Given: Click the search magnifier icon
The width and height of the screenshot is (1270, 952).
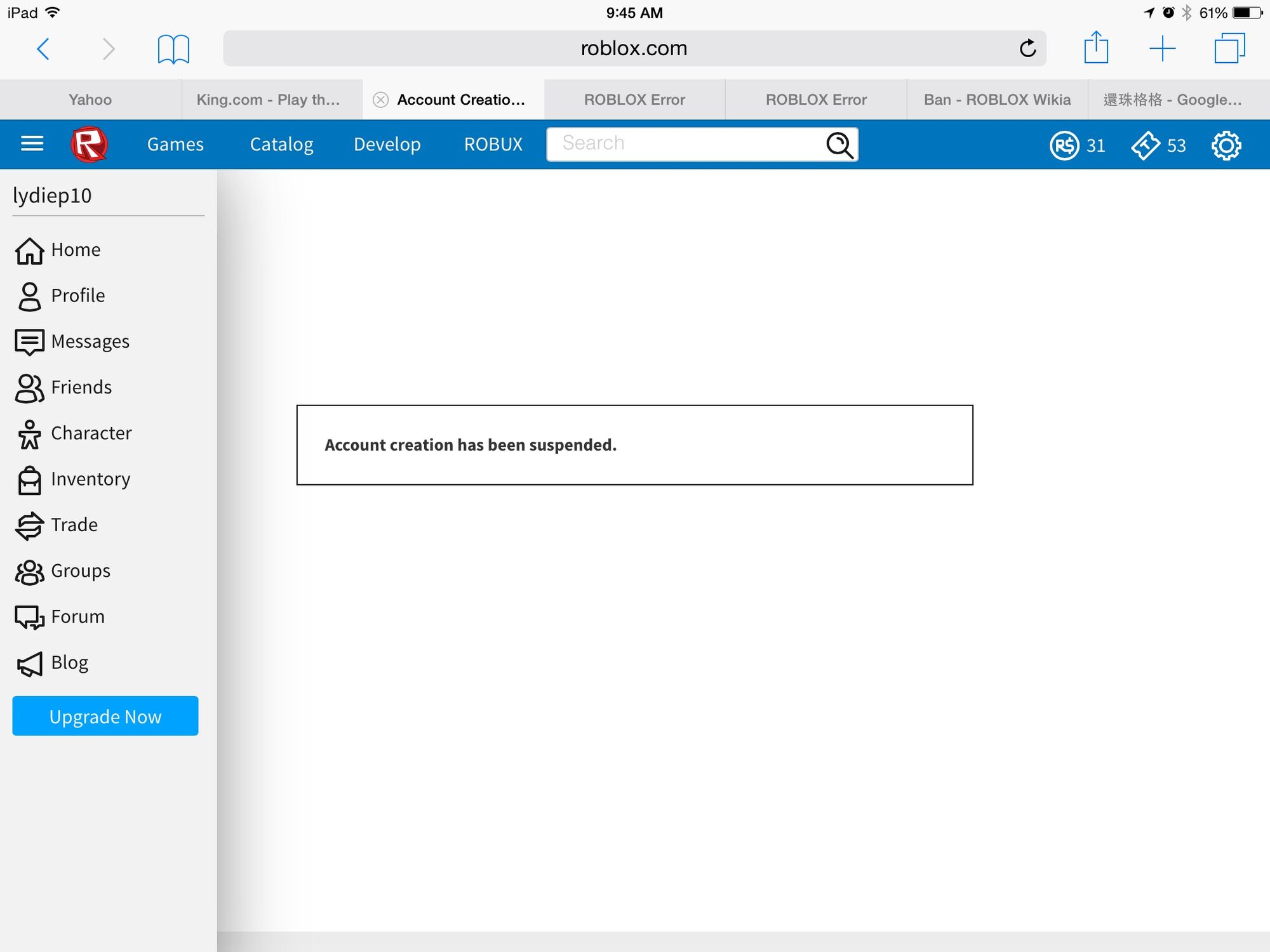Looking at the screenshot, I should (839, 145).
